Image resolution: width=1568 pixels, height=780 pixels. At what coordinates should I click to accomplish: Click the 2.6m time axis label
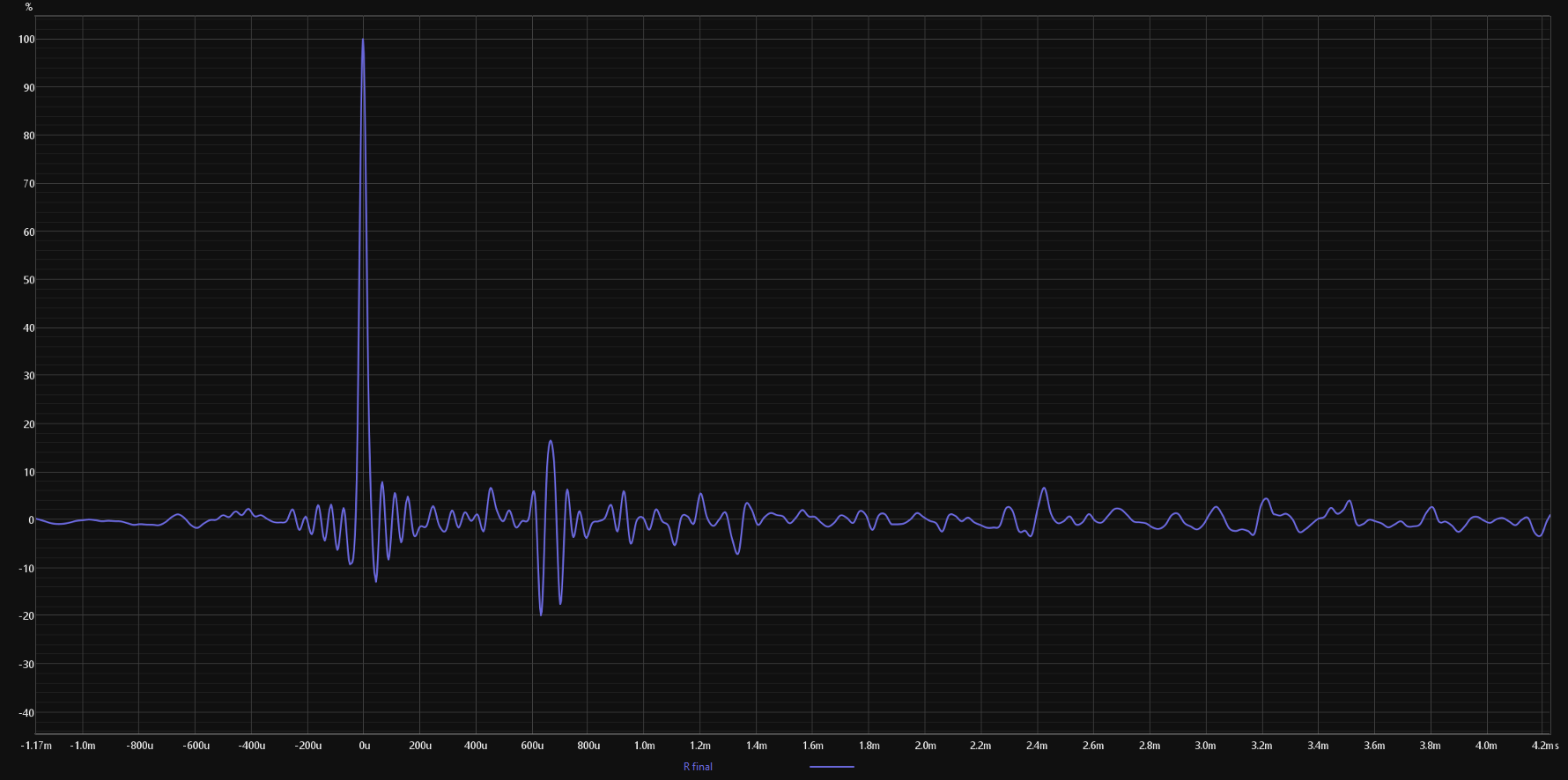[1093, 746]
